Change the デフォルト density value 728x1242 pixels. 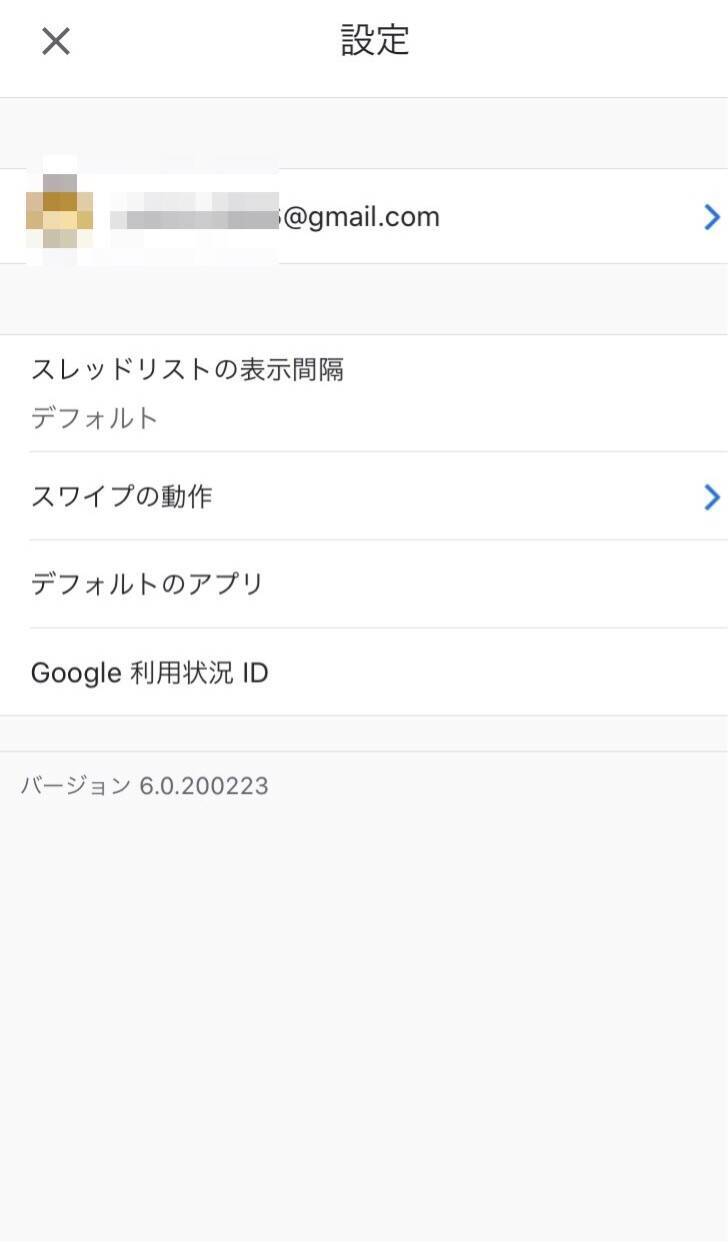point(95,418)
